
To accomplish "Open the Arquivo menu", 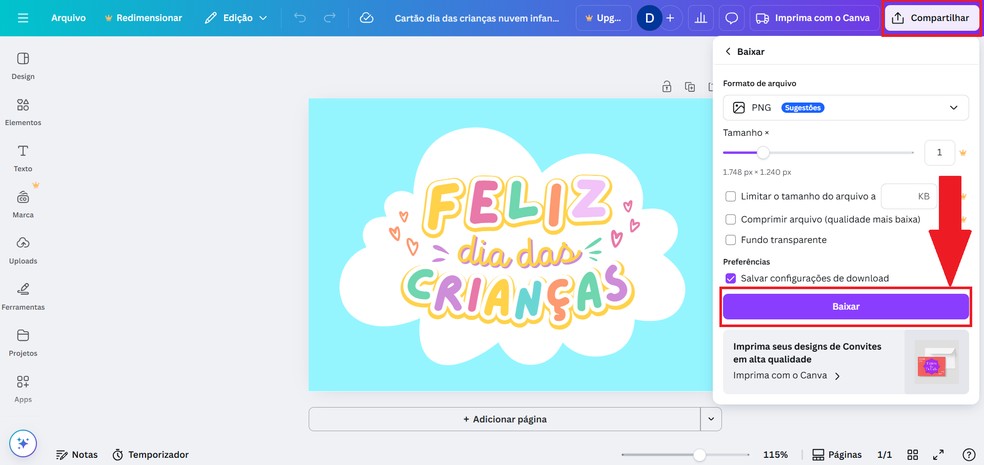I will (x=68, y=18).
